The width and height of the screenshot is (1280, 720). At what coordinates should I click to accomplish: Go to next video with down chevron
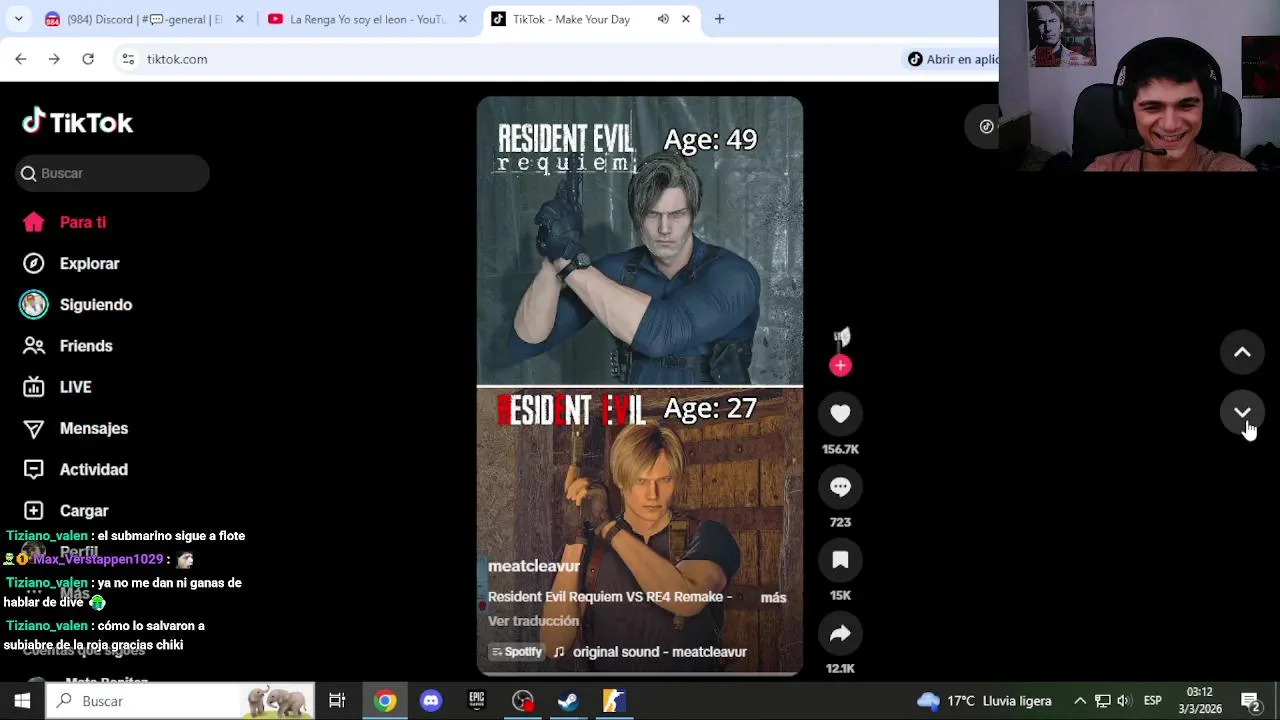tap(1242, 412)
